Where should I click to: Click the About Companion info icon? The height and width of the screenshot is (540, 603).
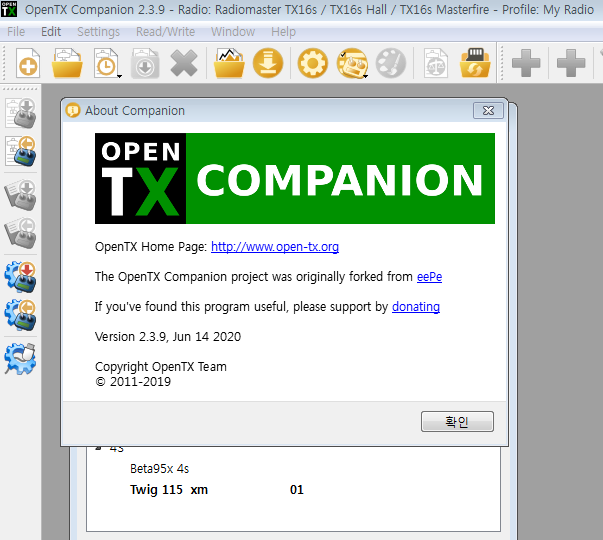[73, 110]
